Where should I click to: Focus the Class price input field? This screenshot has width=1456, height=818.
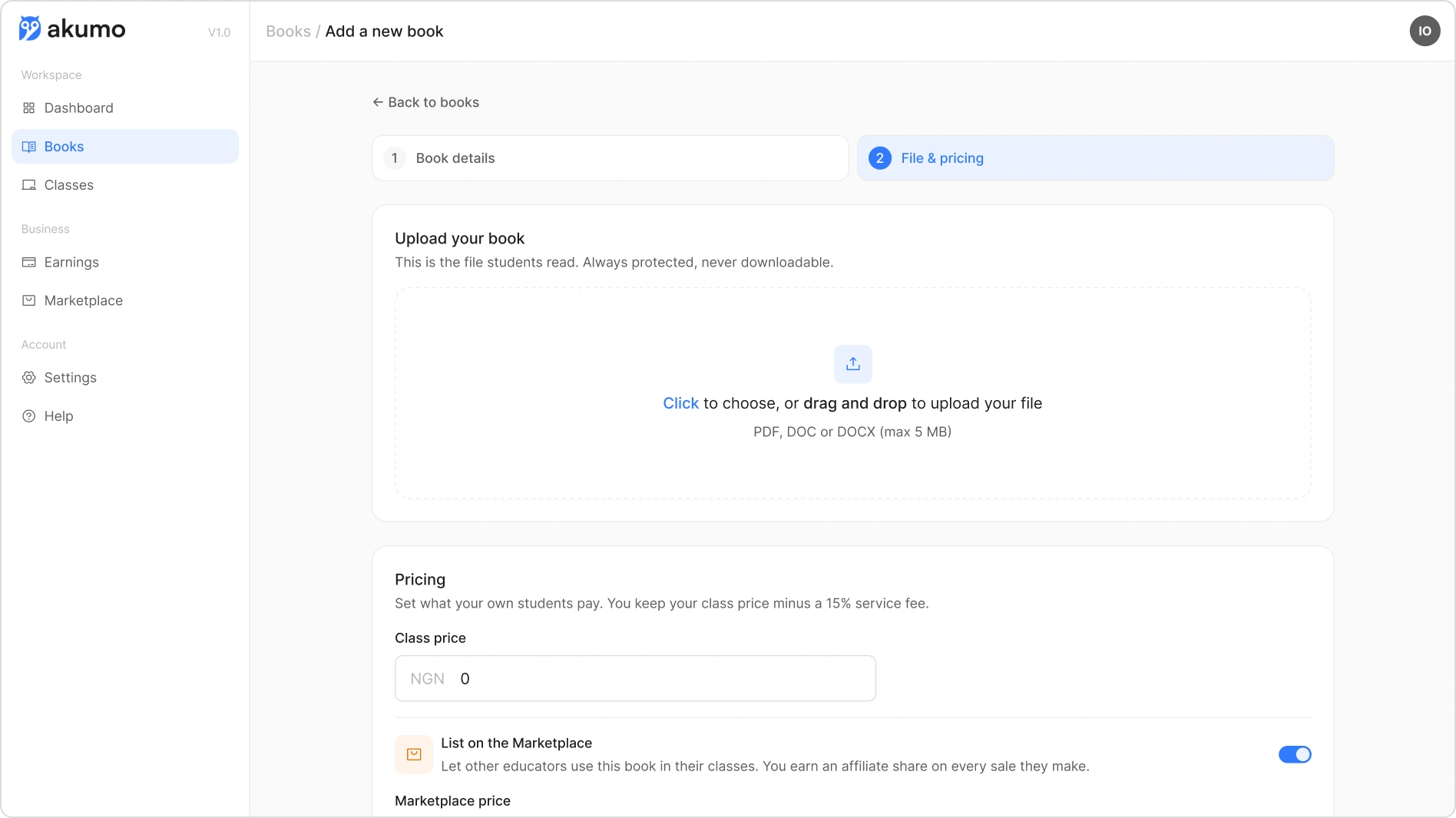click(635, 678)
